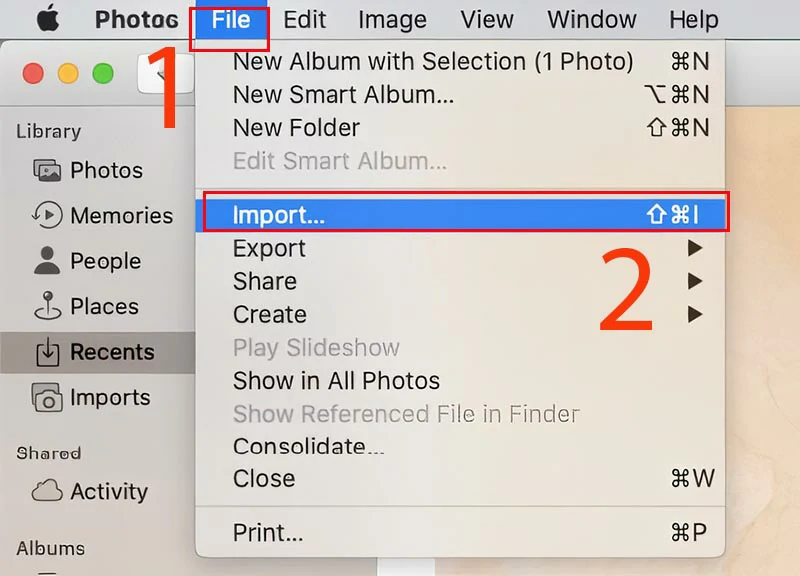Expand the Export submenu arrow
800x576 pixels.
694,248
